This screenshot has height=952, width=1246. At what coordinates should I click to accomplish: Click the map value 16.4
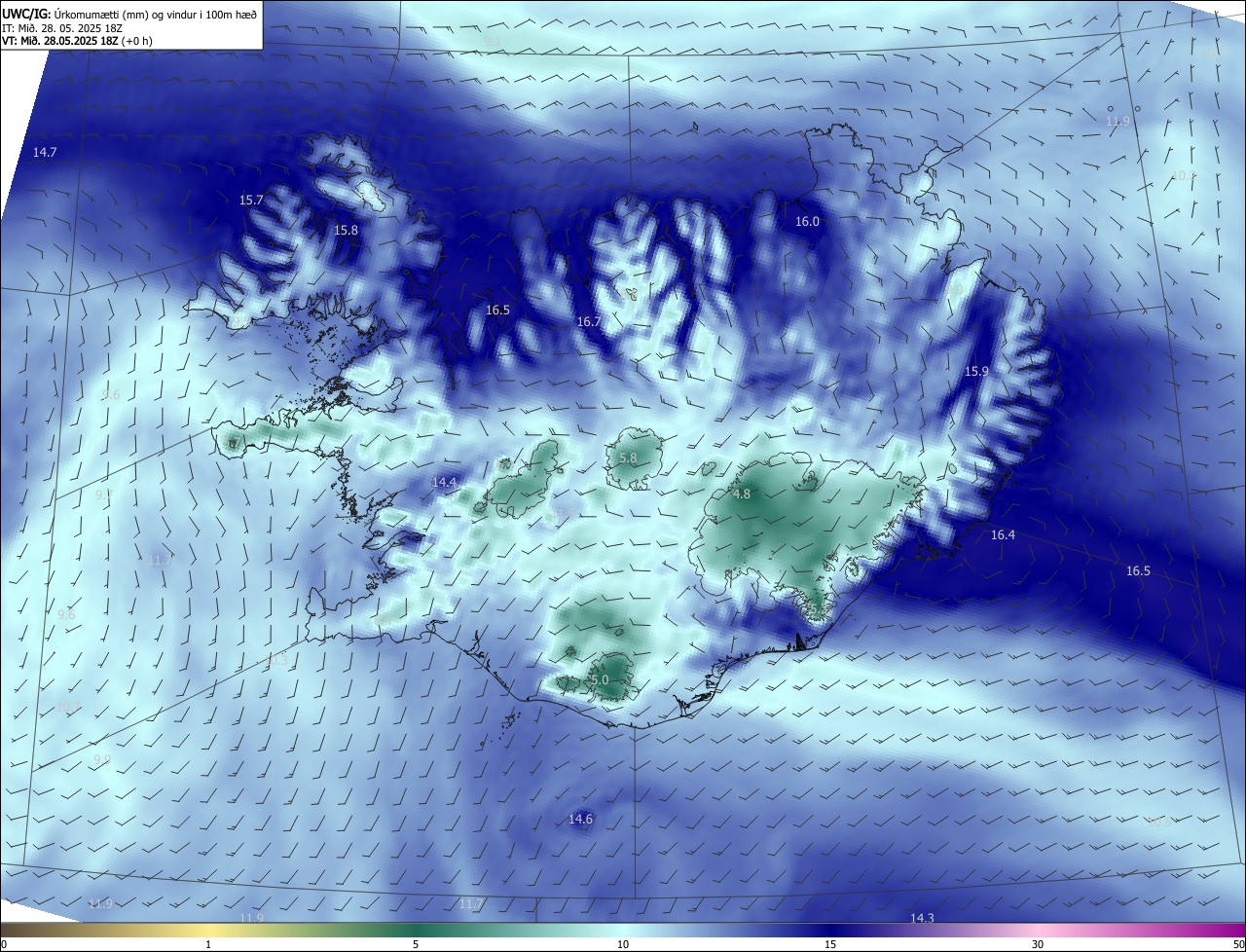[x=1003, y=535]
